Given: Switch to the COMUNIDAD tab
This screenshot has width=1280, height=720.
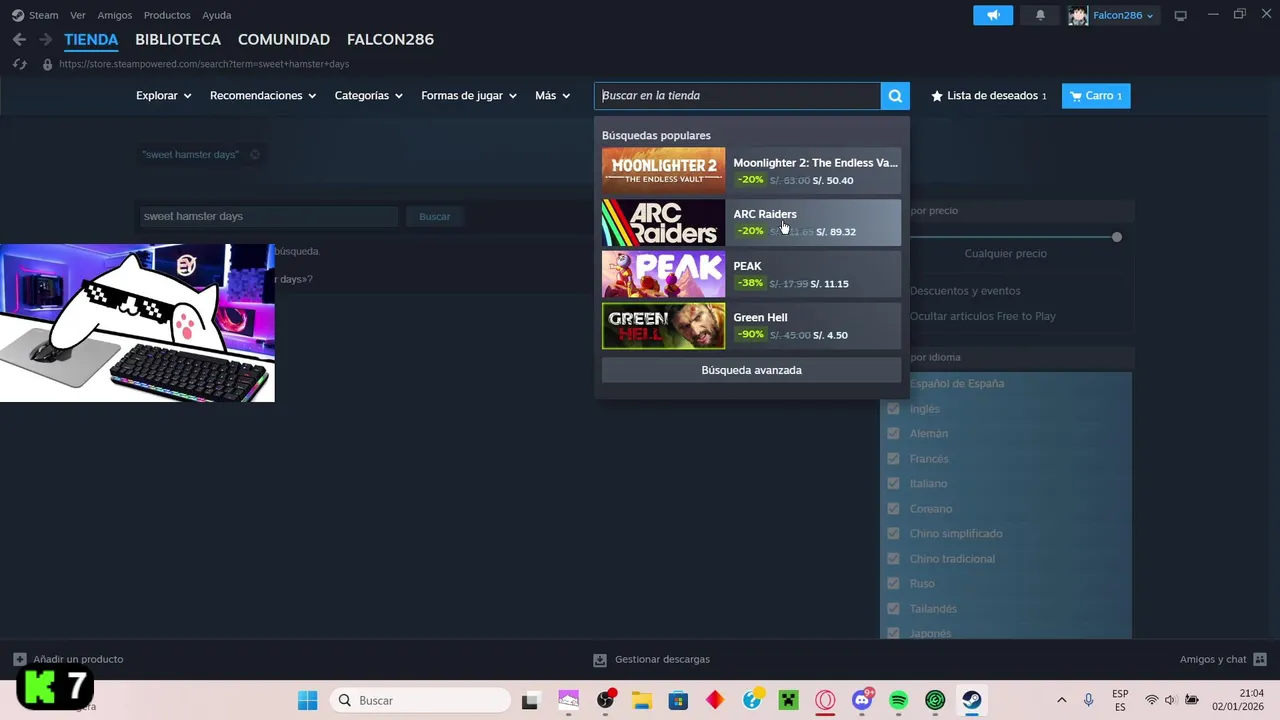Looking at the screenshot, I should click(x=284, y=40).
